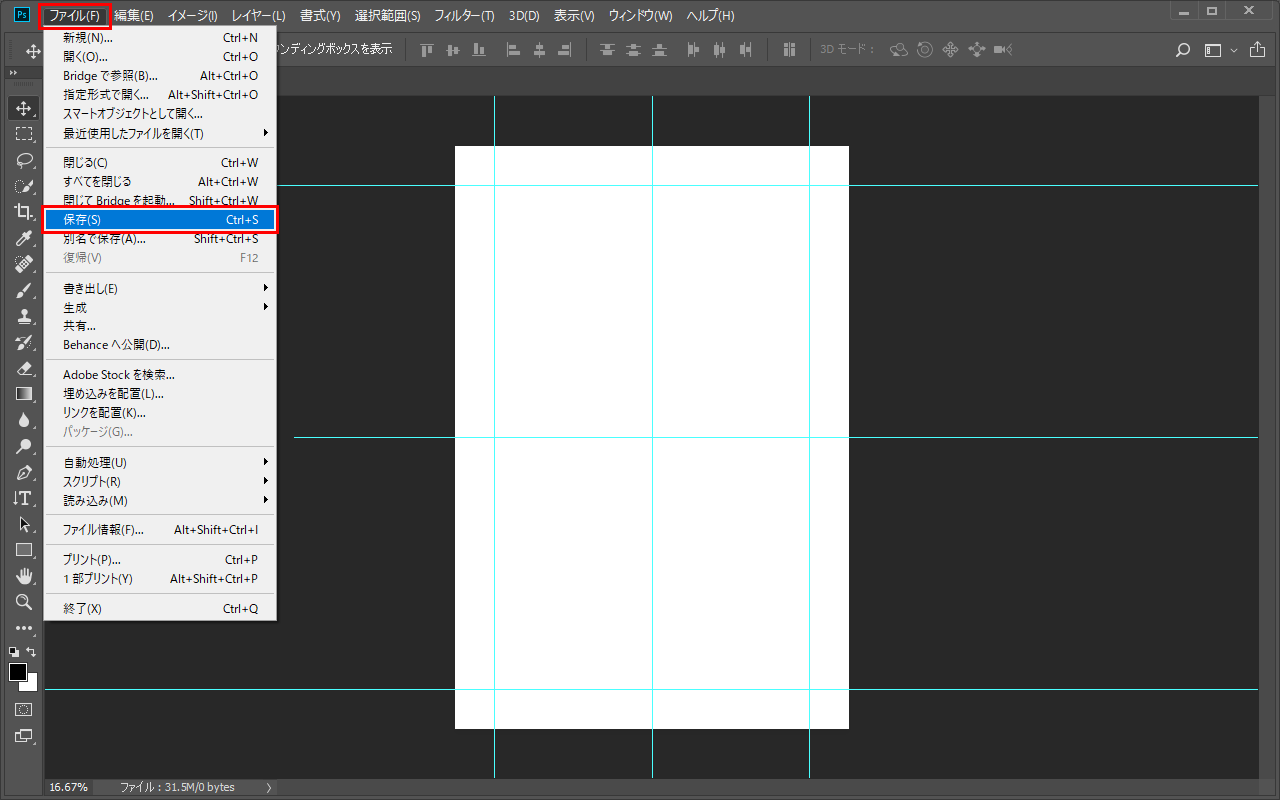The height and width of the screenshot is (800, 1280).
Task: Choose 開く(O)... menu item
Action: tap(160, 56)
